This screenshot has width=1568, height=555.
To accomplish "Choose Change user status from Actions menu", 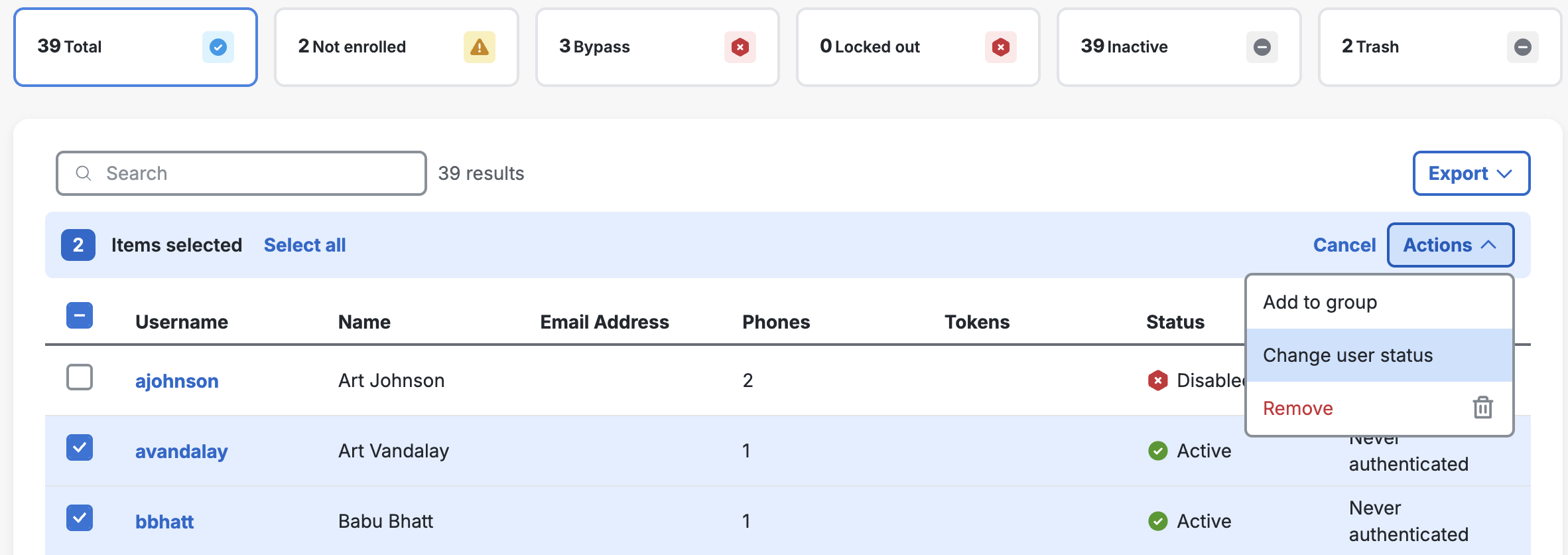I will (x=1348, y=355).
